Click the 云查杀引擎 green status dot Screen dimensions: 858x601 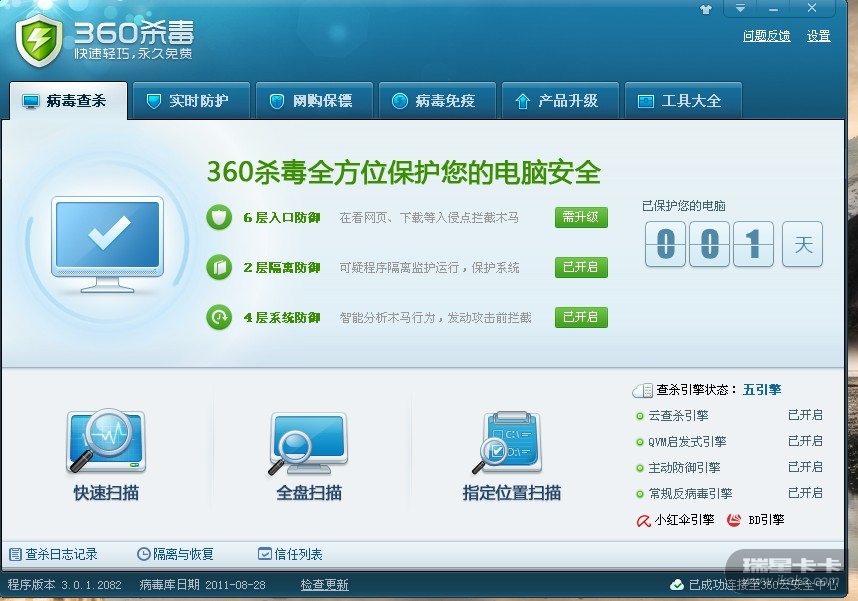click(x=639, y=417)
